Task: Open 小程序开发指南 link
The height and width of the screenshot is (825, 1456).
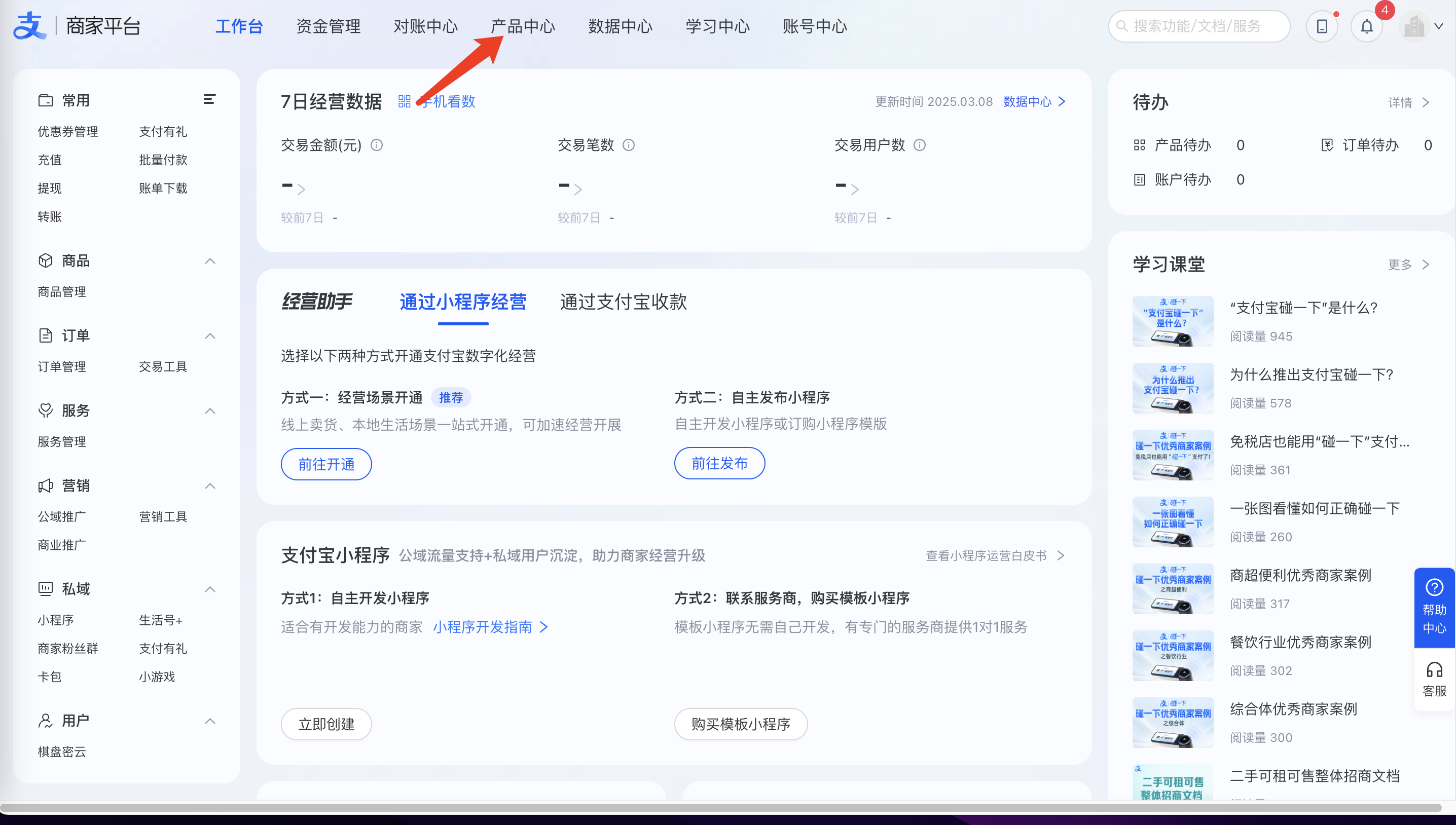Action: click(490, 627)
